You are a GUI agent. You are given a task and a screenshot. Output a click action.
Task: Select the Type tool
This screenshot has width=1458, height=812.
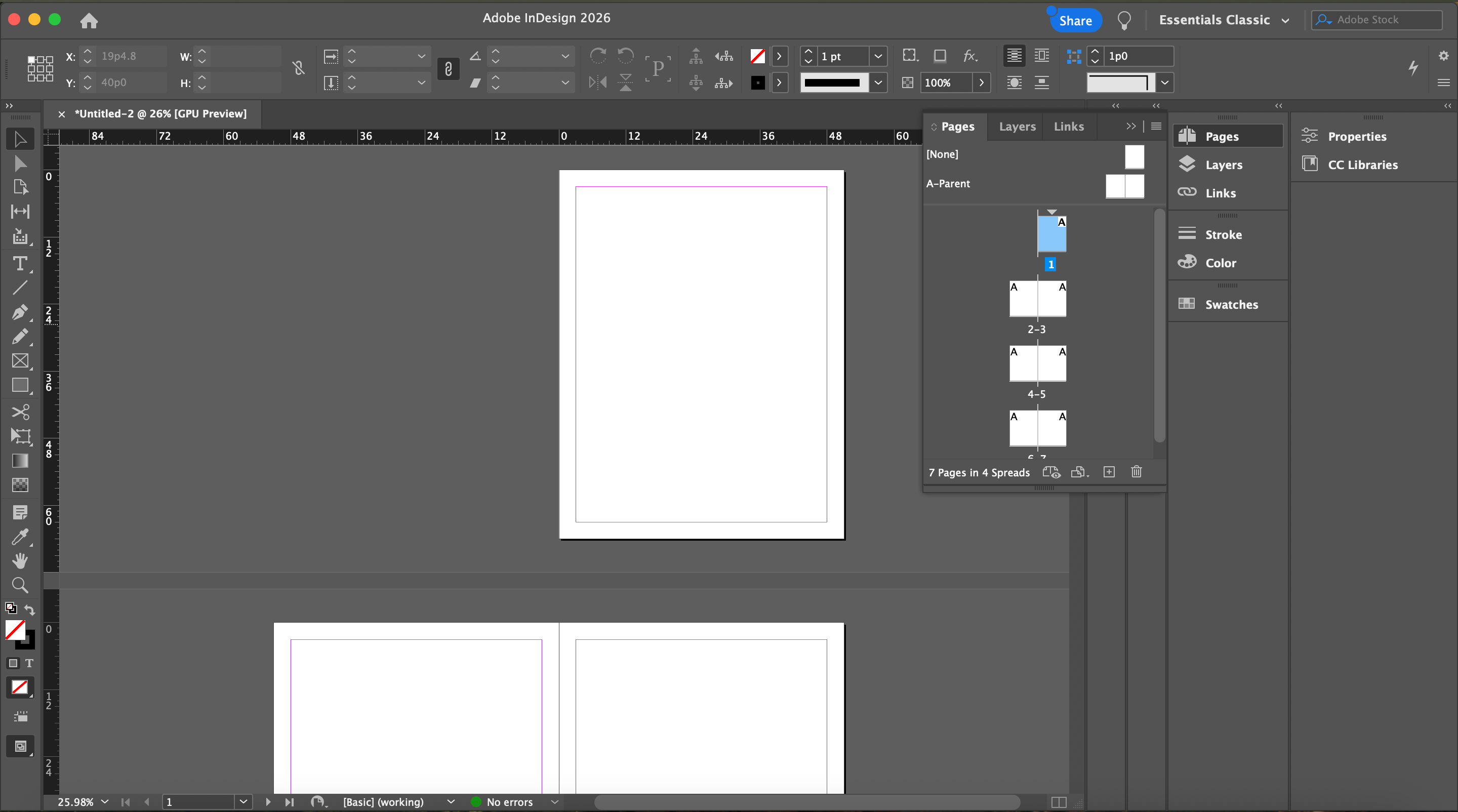pyautogui.click(x=20, y=264)
